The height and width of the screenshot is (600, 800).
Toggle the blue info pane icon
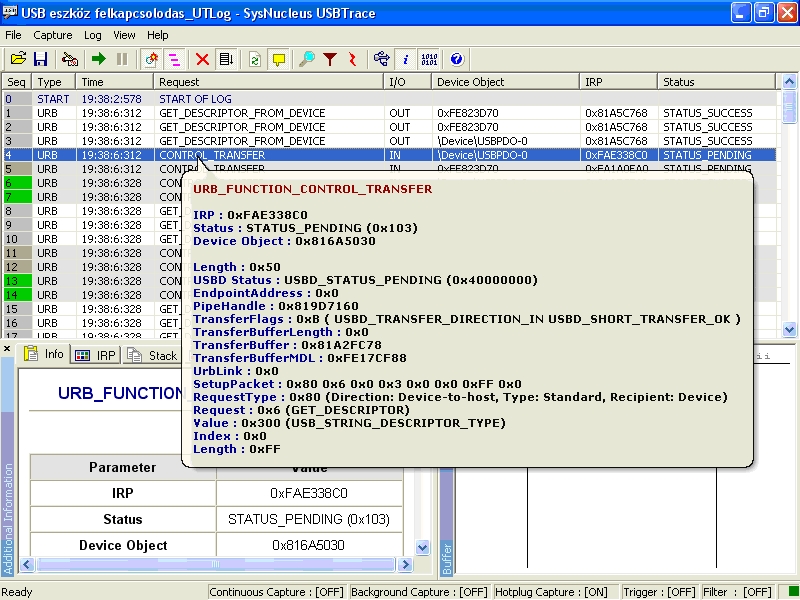[x=406, y=59]
